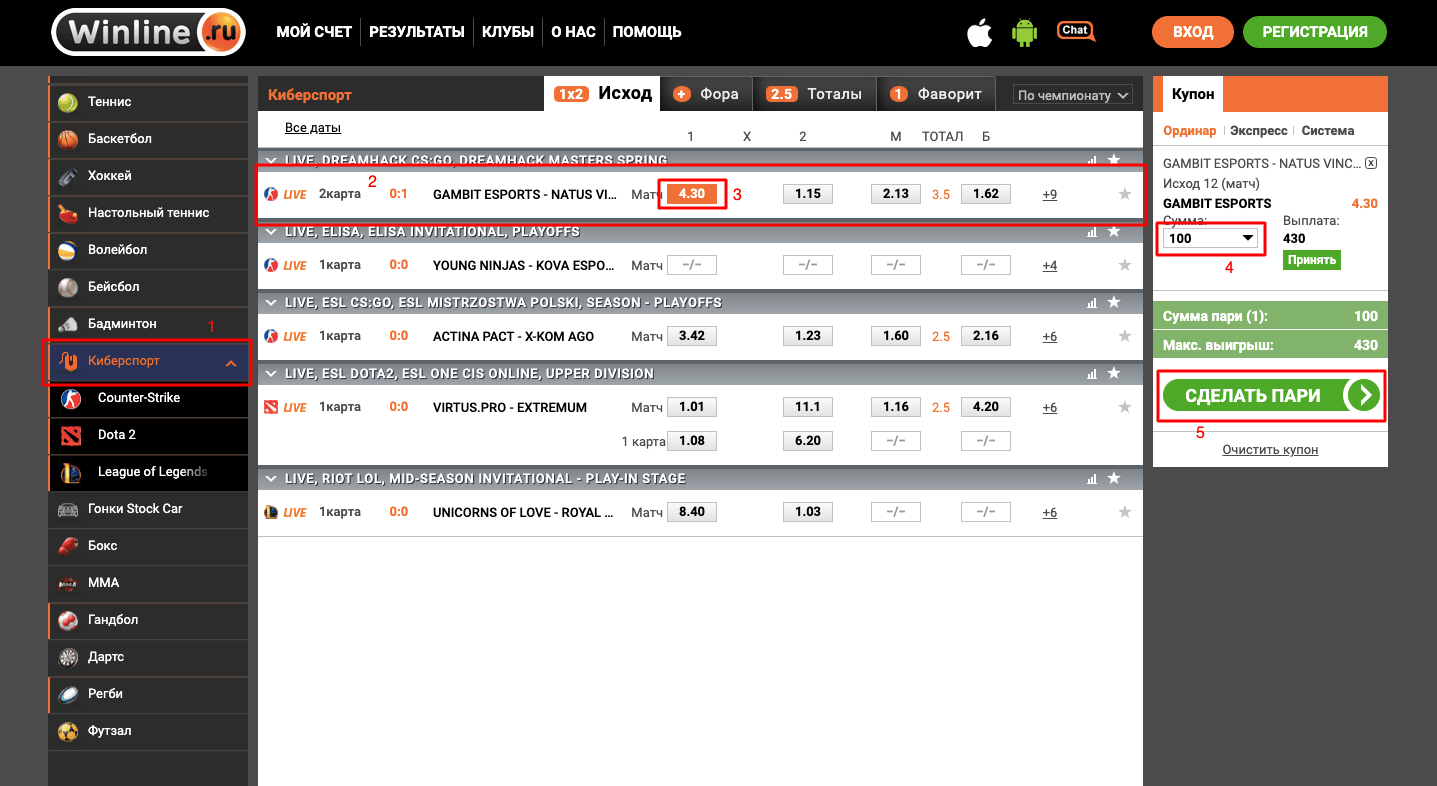Image resolution: width=1437 pixels, height=786 pixels.
Task: Click the СДЕЛАТЬ ПАРИ button
Action: [1271, 396]
